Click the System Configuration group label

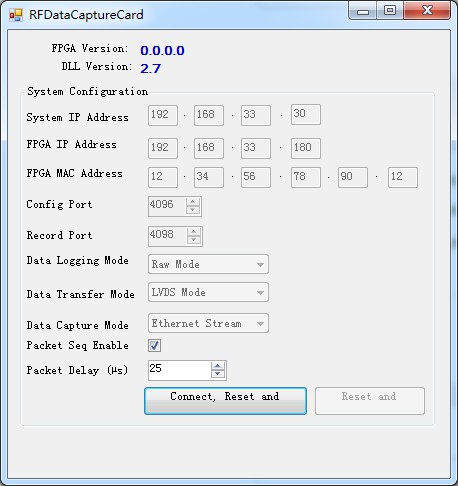(x=88, y=91)
